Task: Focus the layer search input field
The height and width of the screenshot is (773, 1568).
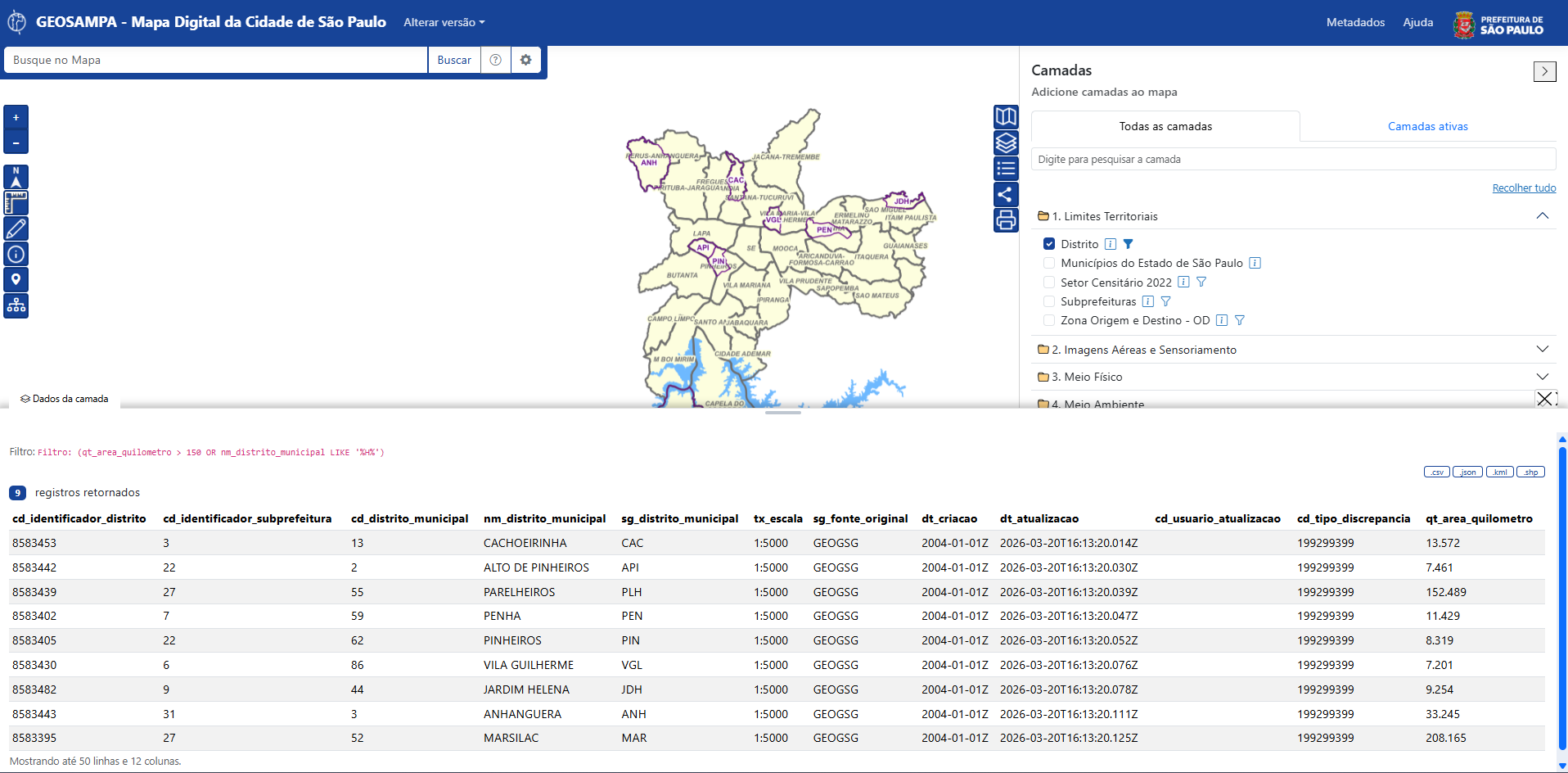Action: point(1293,159)
